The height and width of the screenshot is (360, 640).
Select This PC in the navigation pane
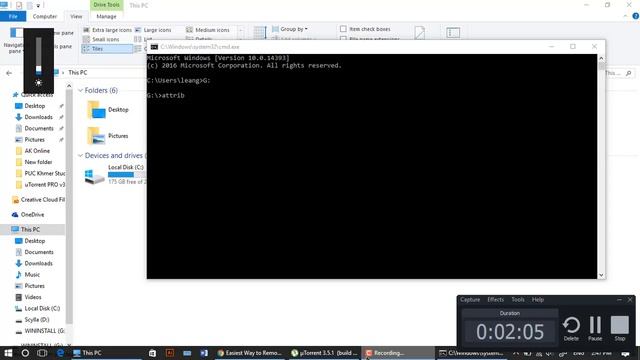coord(30,229)
